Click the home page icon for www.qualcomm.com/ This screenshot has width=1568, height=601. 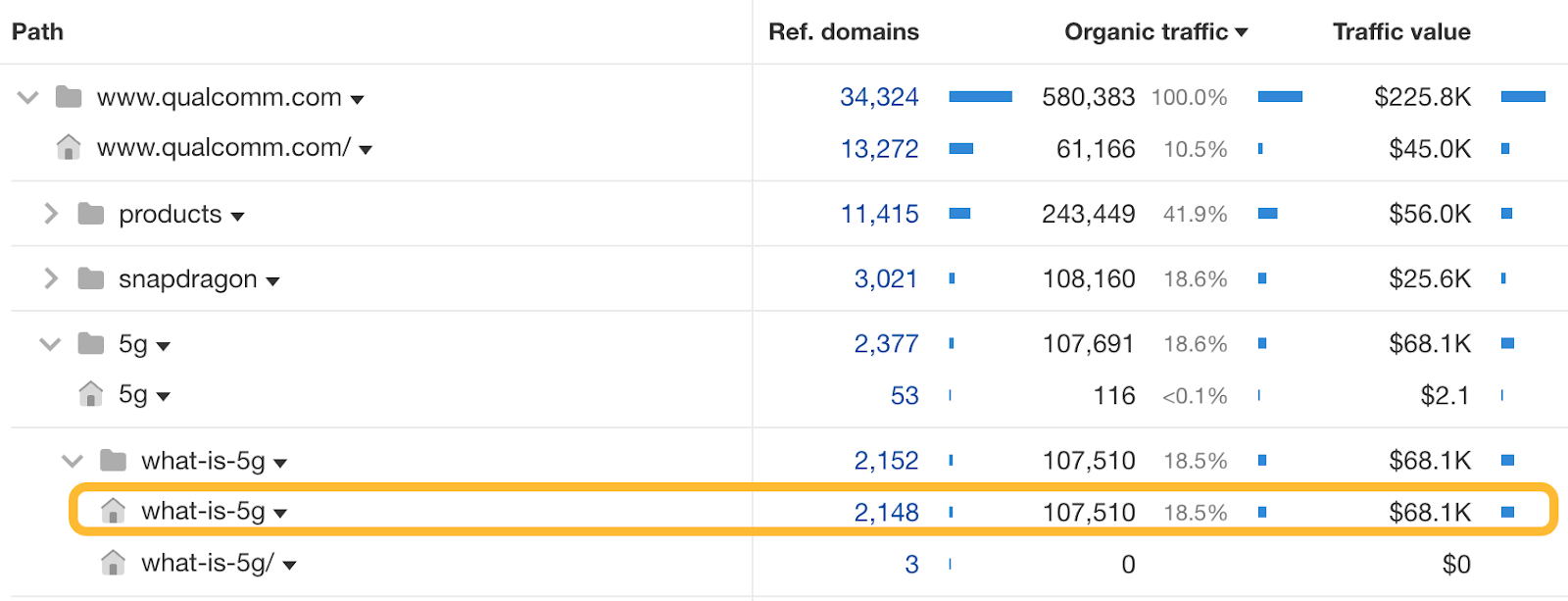tap(69, 147)
